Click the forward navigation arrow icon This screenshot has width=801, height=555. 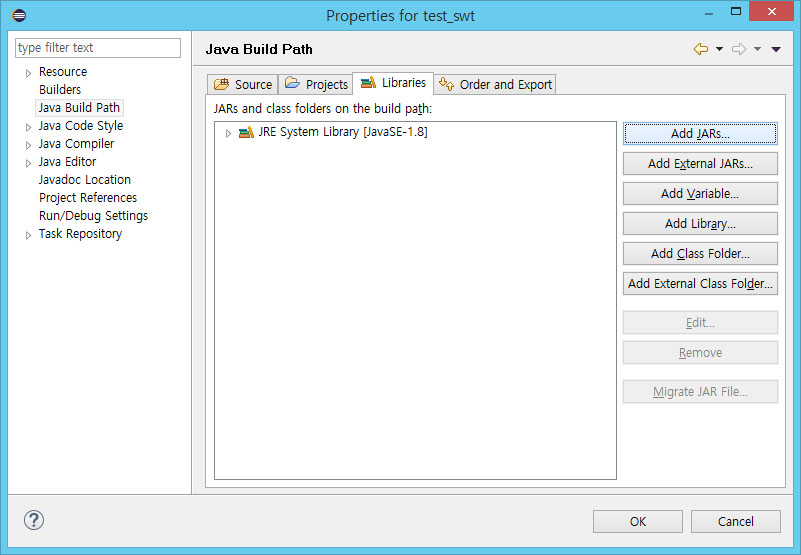(739, 49)
